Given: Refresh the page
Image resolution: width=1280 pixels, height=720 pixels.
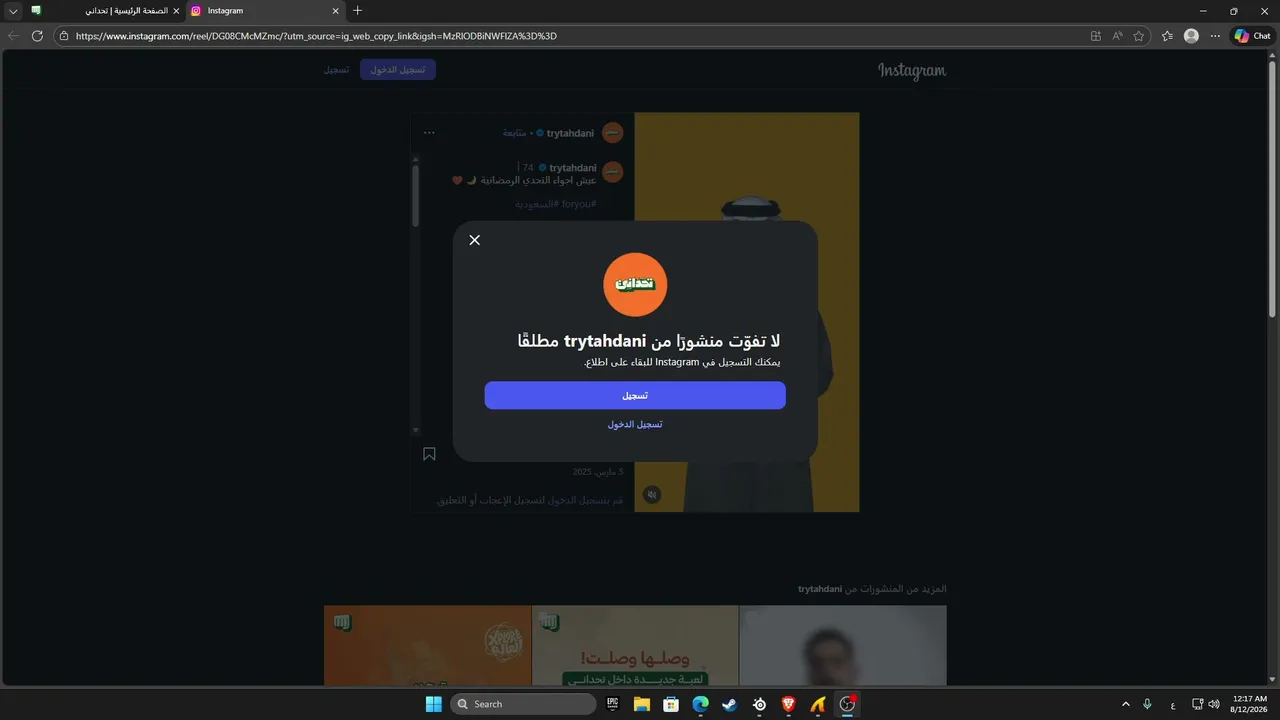Looking at the screenshot, I should click(x=38, y=36).
